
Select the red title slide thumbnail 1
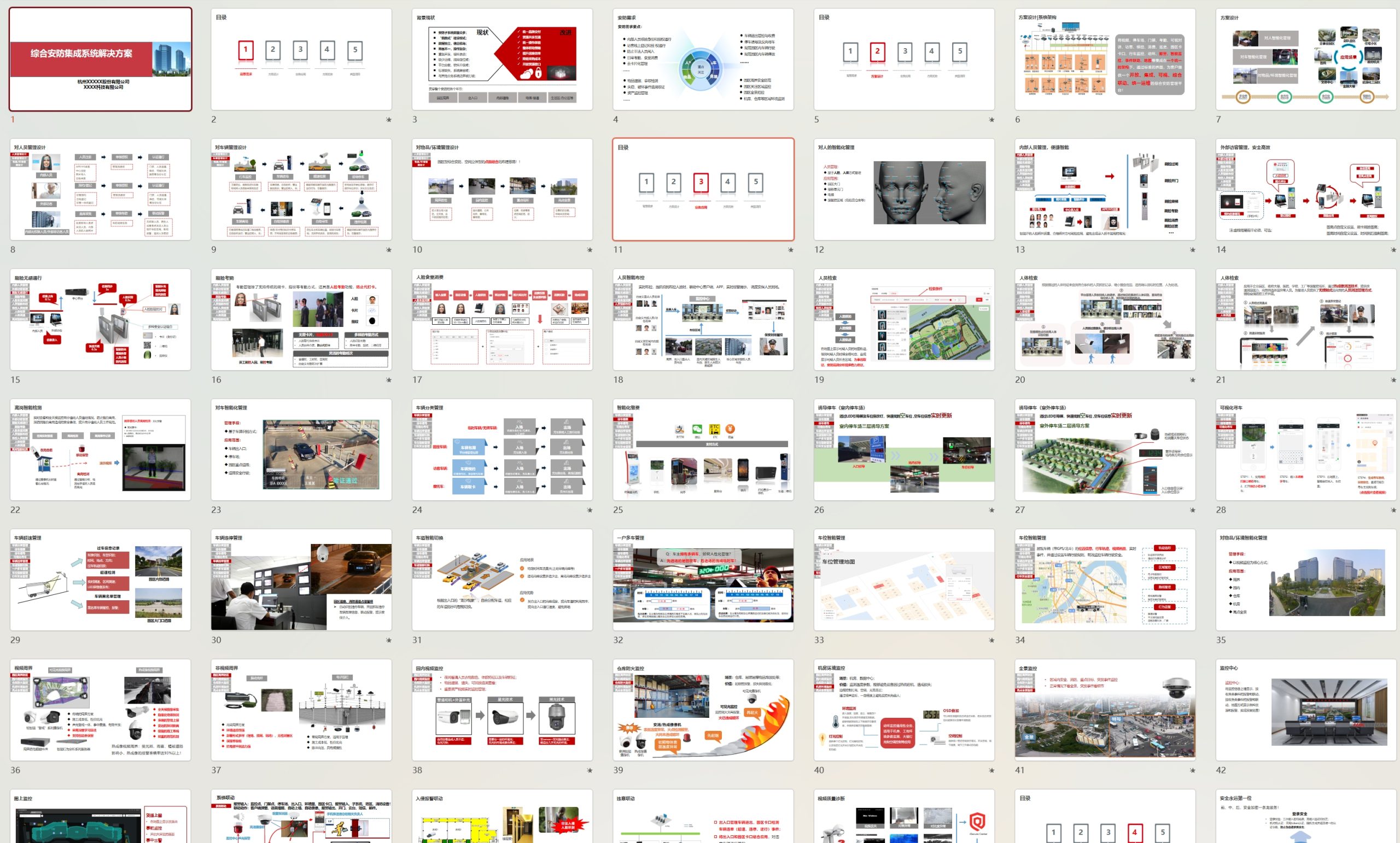click(x=101, y=59)
